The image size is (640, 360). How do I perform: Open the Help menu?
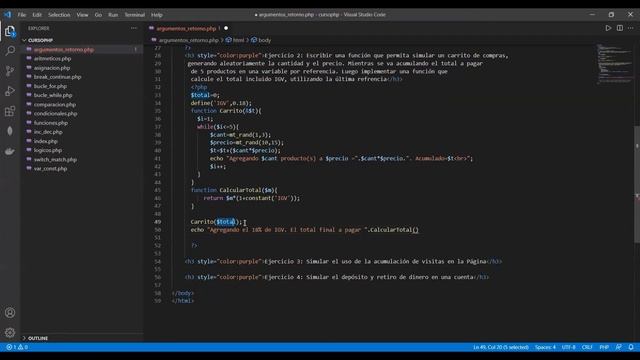point(157,15)
